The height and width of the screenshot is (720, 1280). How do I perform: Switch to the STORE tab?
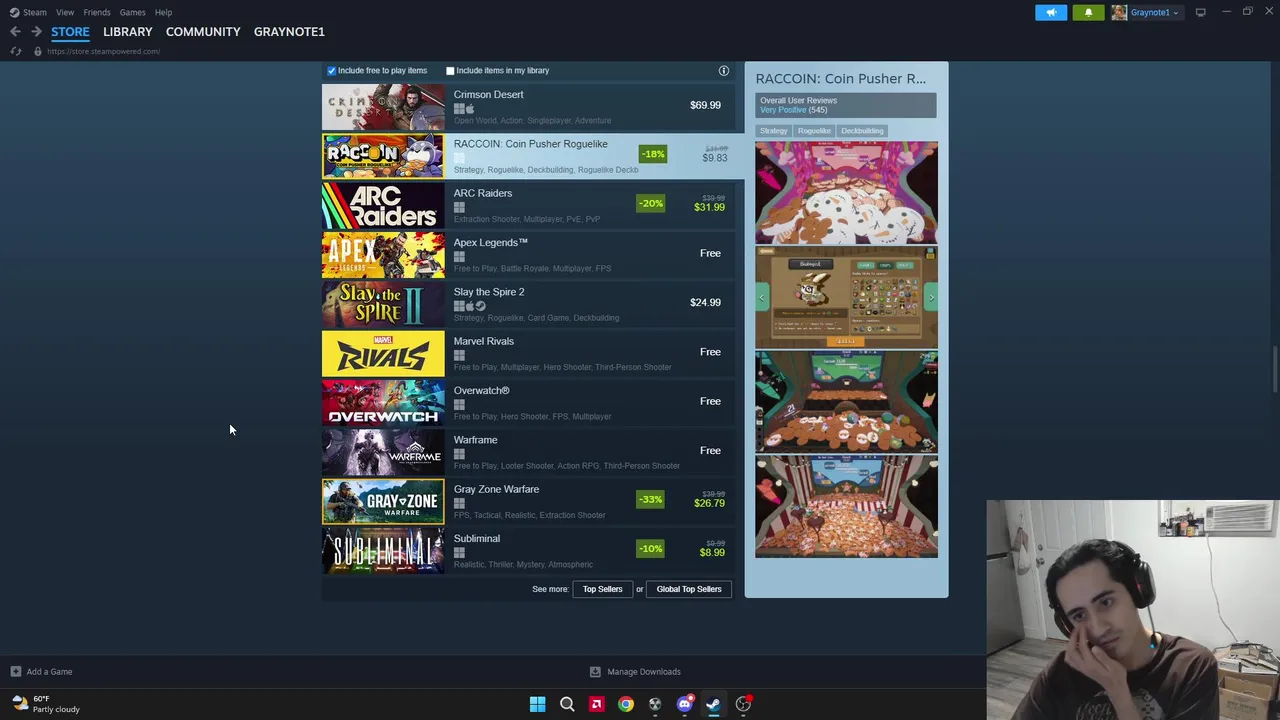70,32
